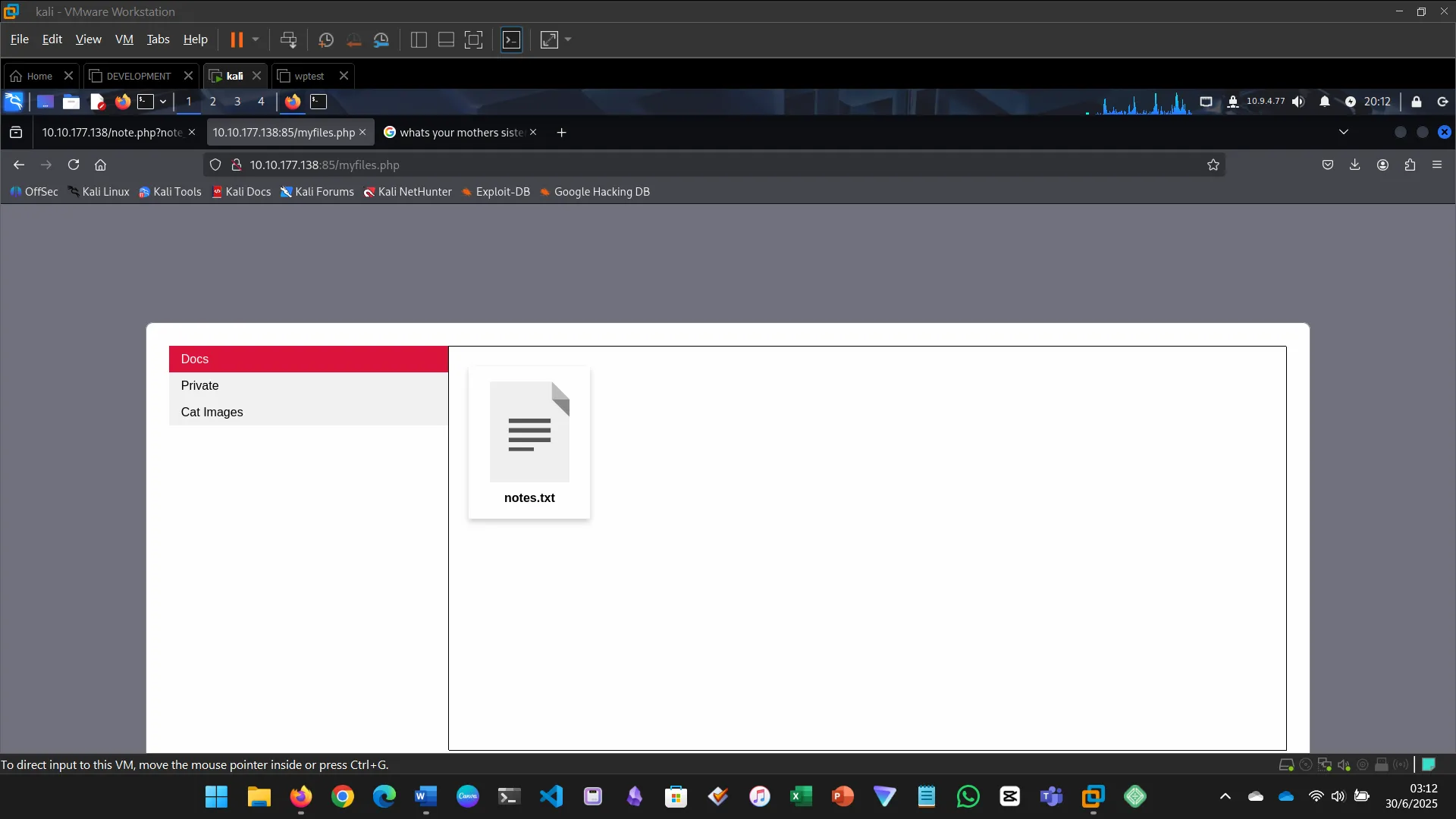This screenshot has width=1456, height=819.
Task: Reload the Firefox page
Action: pyautogui.click(x=74, y=165)
